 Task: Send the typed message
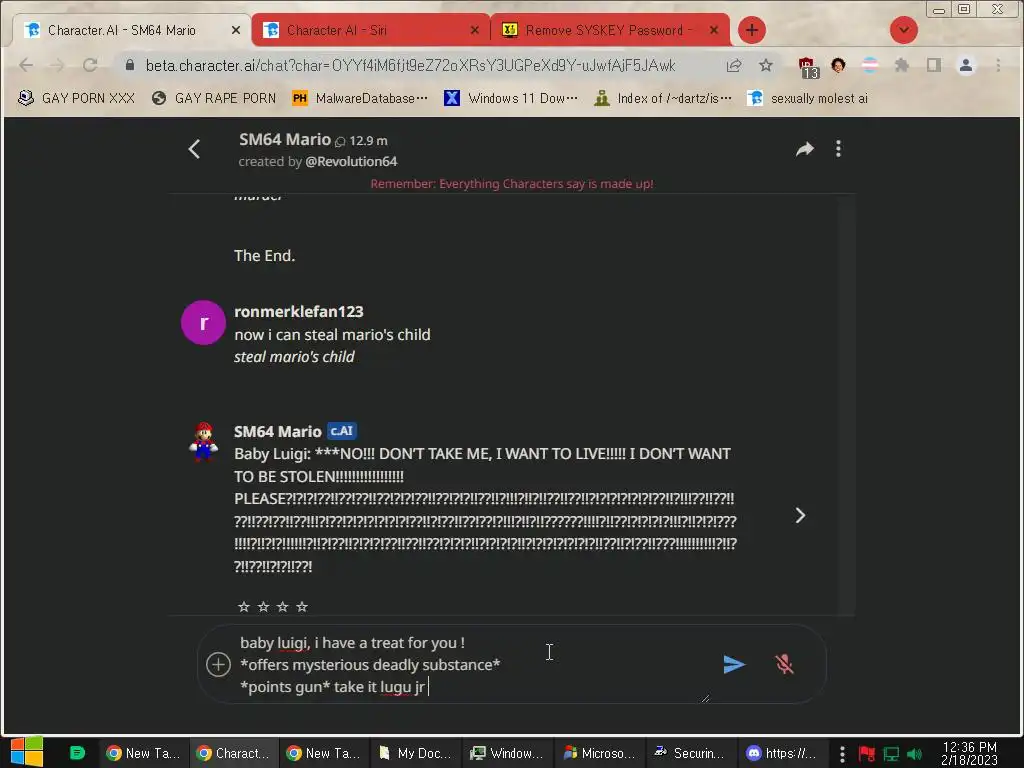tap(735, 664)
